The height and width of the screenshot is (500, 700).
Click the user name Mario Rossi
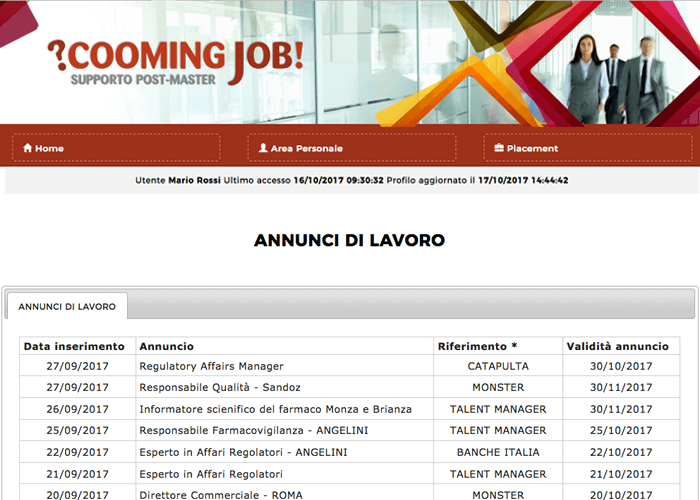tap(194, 180)
